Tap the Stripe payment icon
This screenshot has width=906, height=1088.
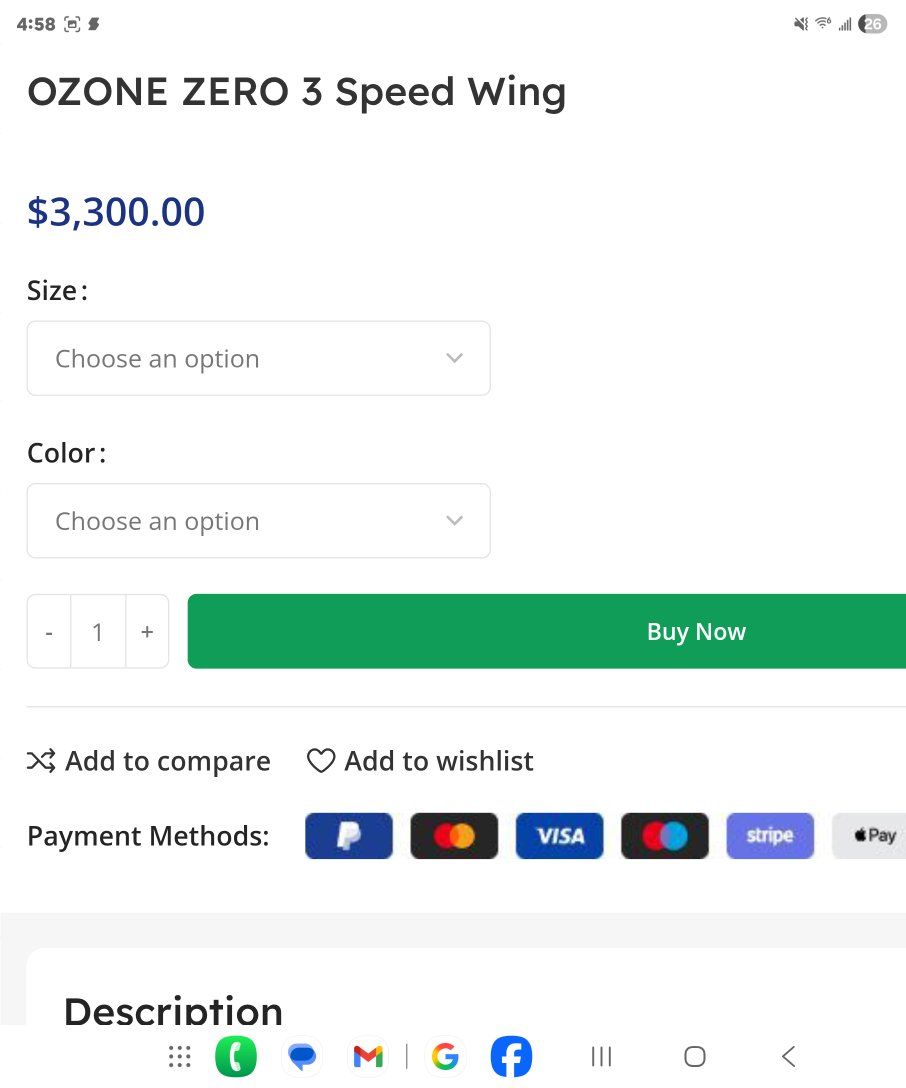point(770,836)
